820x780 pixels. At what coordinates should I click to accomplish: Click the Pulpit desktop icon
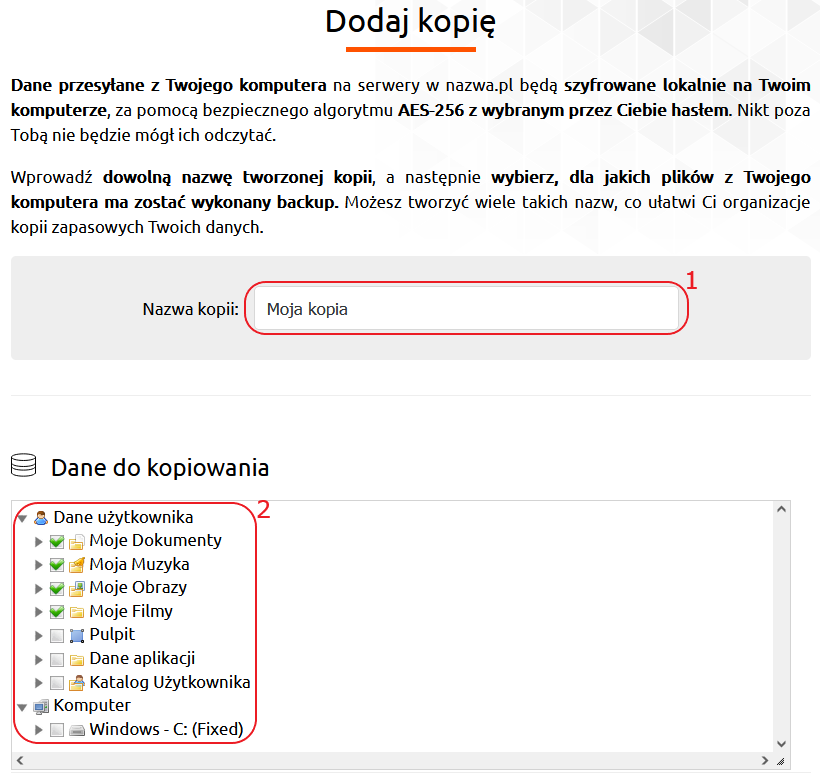click(77, 636)
